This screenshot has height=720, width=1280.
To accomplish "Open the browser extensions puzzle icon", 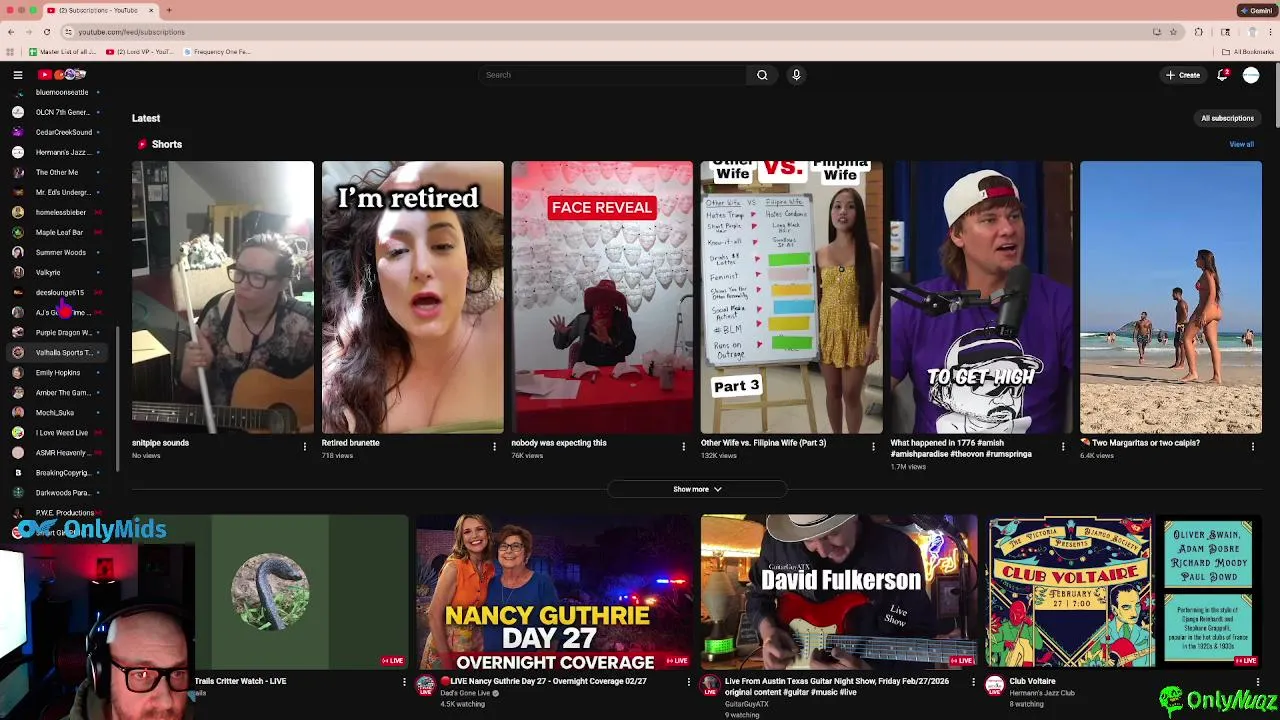I will click(1199, 32).
